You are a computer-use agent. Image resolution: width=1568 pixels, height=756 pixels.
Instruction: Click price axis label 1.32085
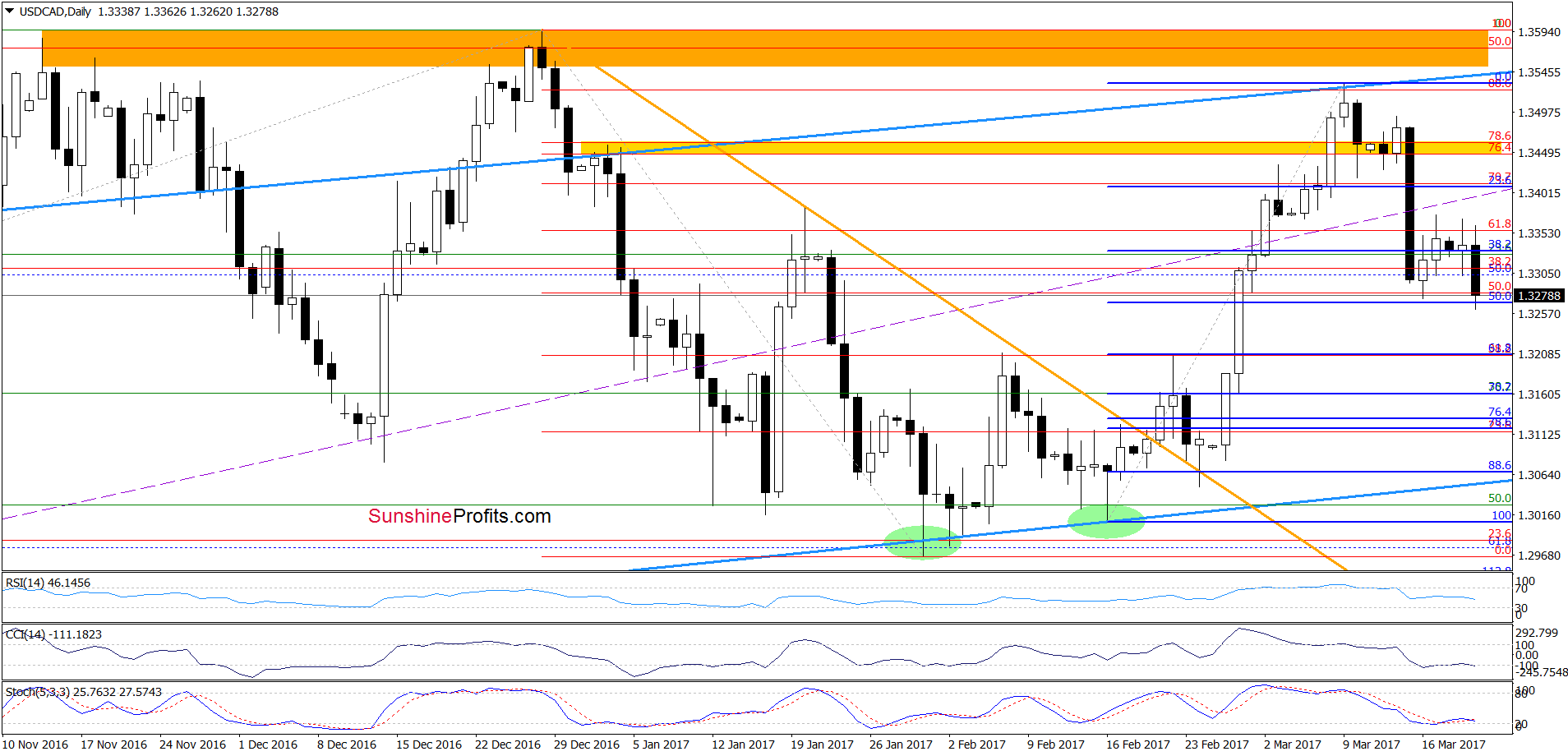[x=1538, y=354]
